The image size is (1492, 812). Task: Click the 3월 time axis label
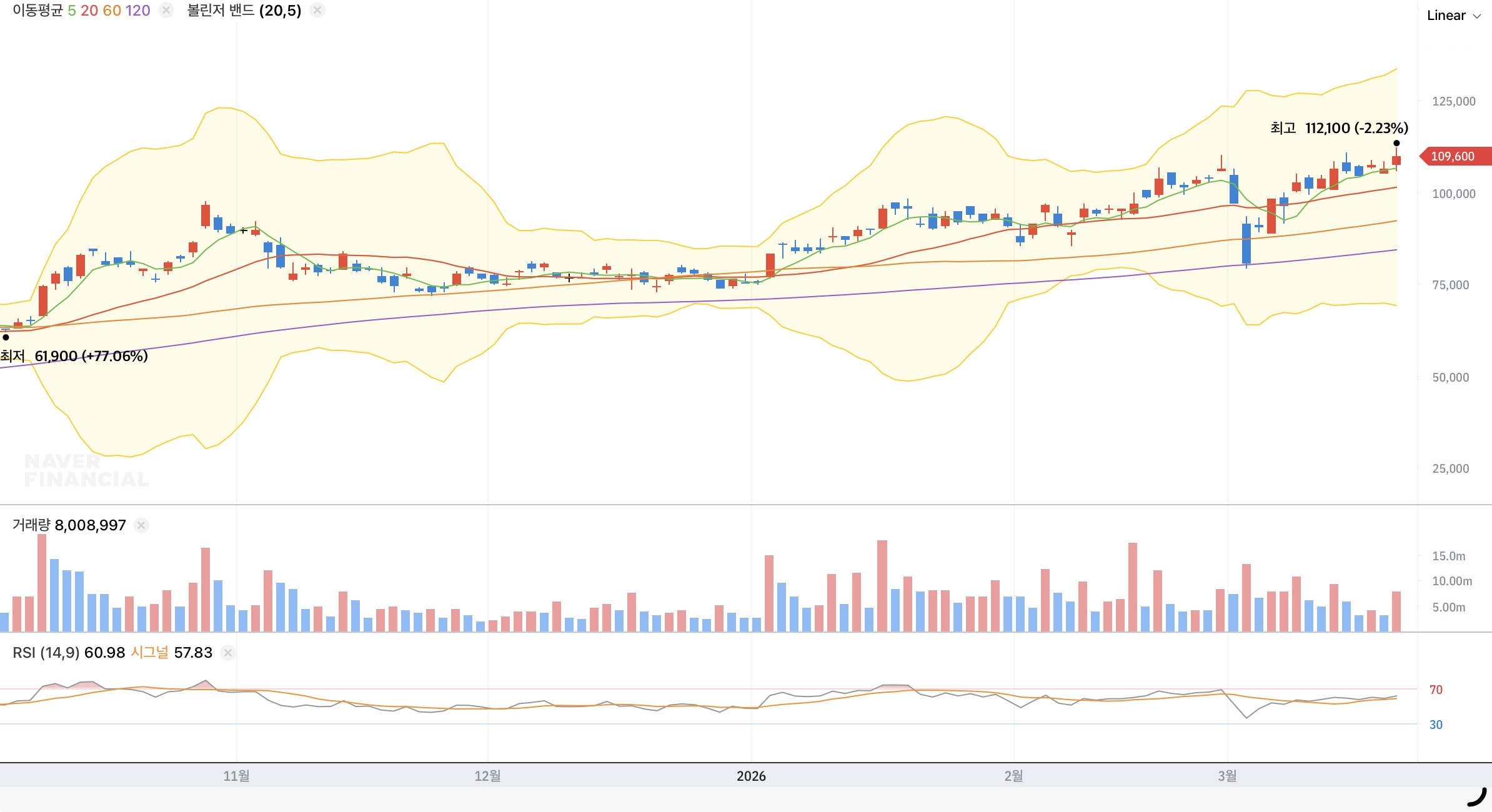pos(1227,776)
